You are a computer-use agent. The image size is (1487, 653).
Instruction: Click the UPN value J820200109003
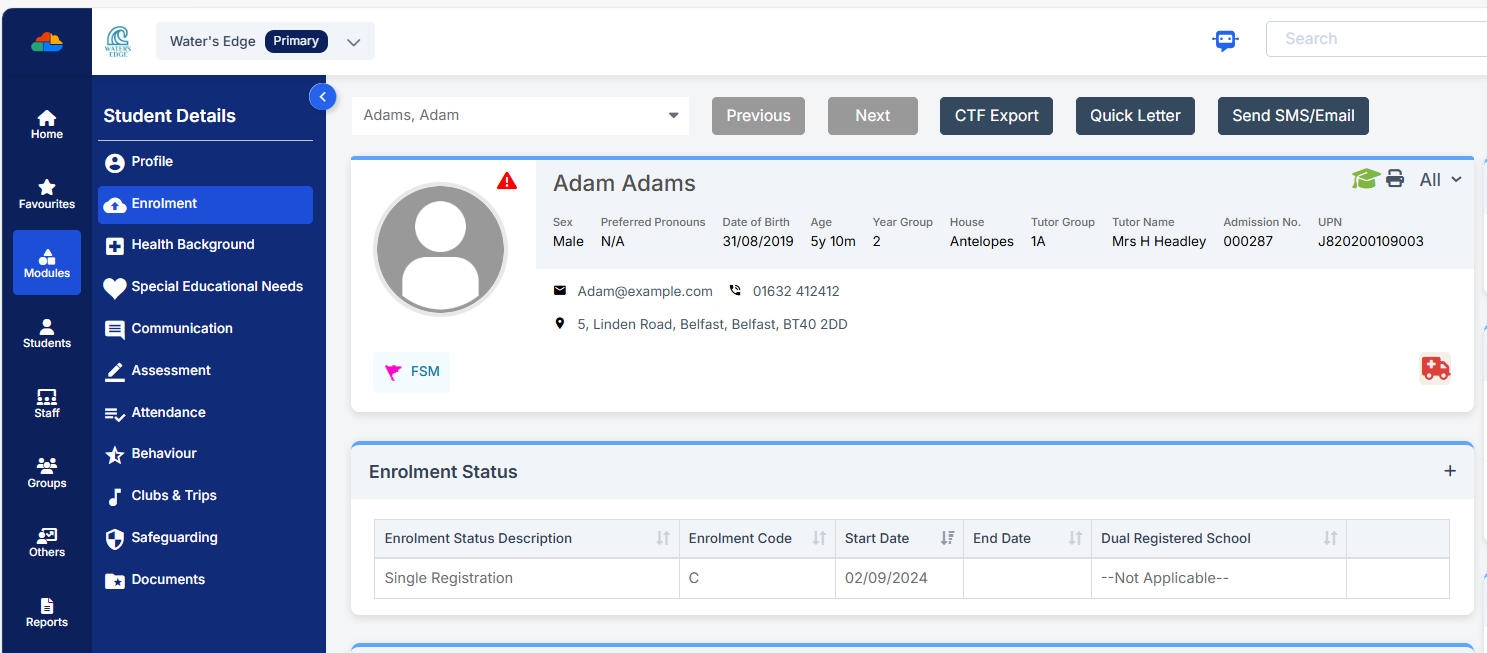tap(1370, 241)
